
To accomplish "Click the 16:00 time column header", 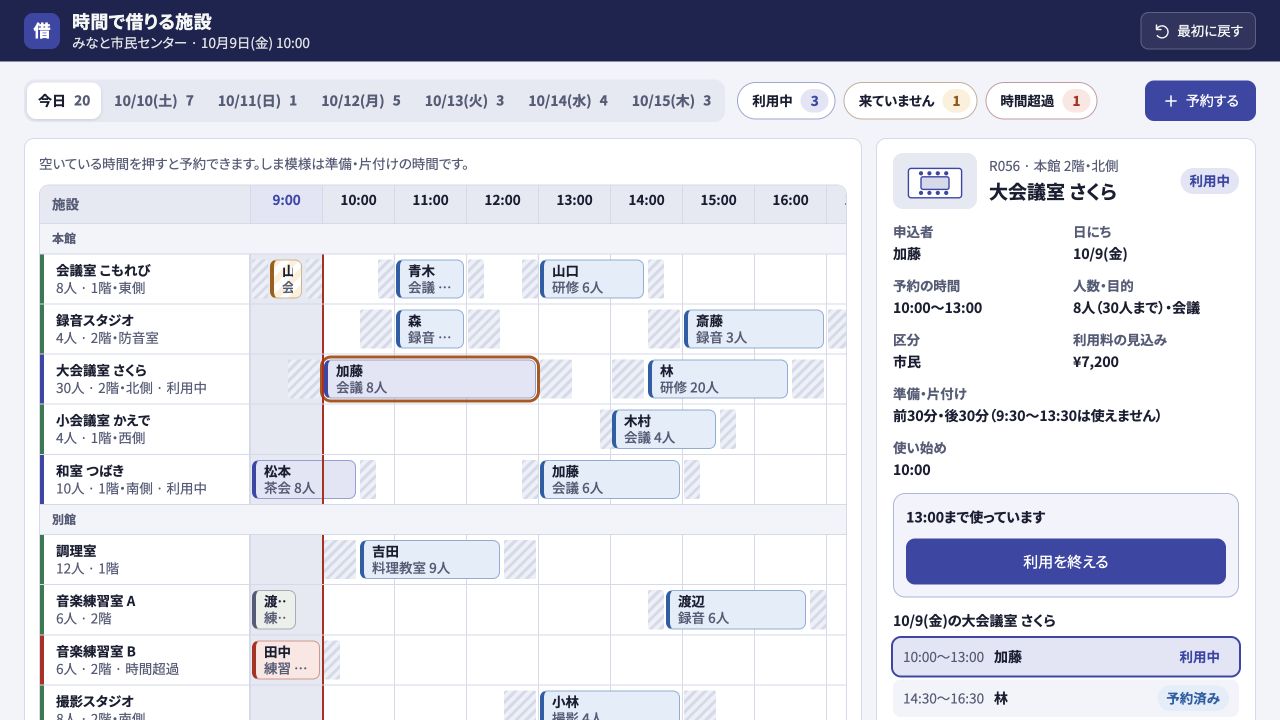I will click(790, 204).
